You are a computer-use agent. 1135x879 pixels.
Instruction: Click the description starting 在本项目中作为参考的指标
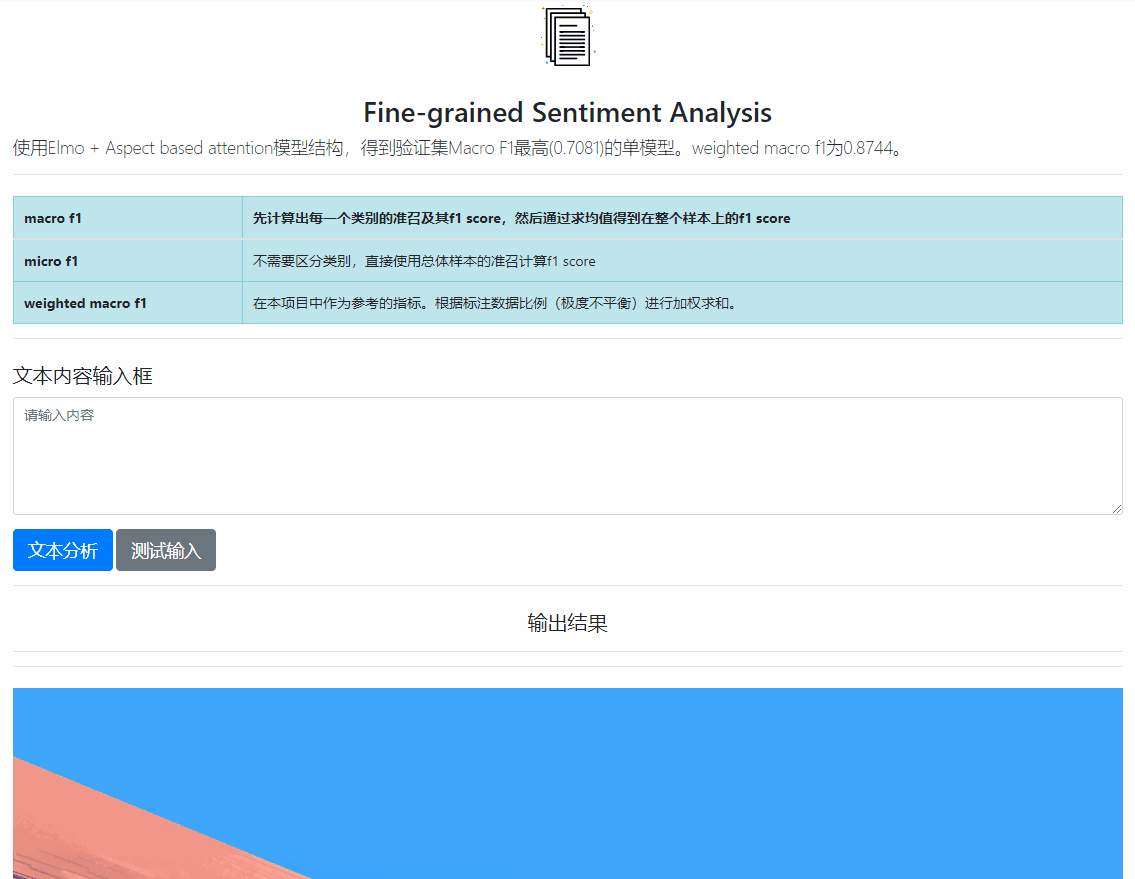494,303
